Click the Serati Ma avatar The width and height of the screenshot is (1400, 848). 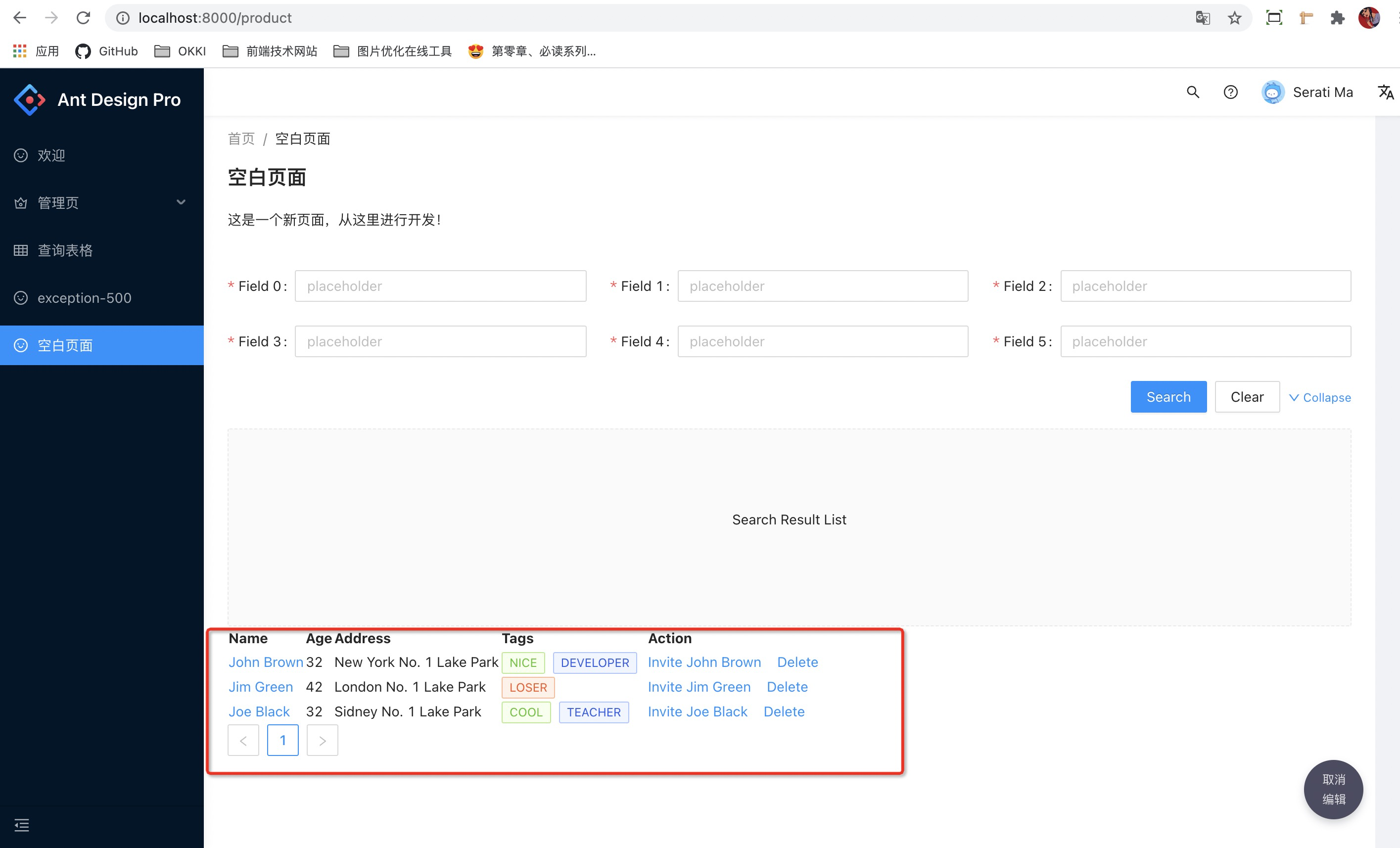[x=1273, y=92]
